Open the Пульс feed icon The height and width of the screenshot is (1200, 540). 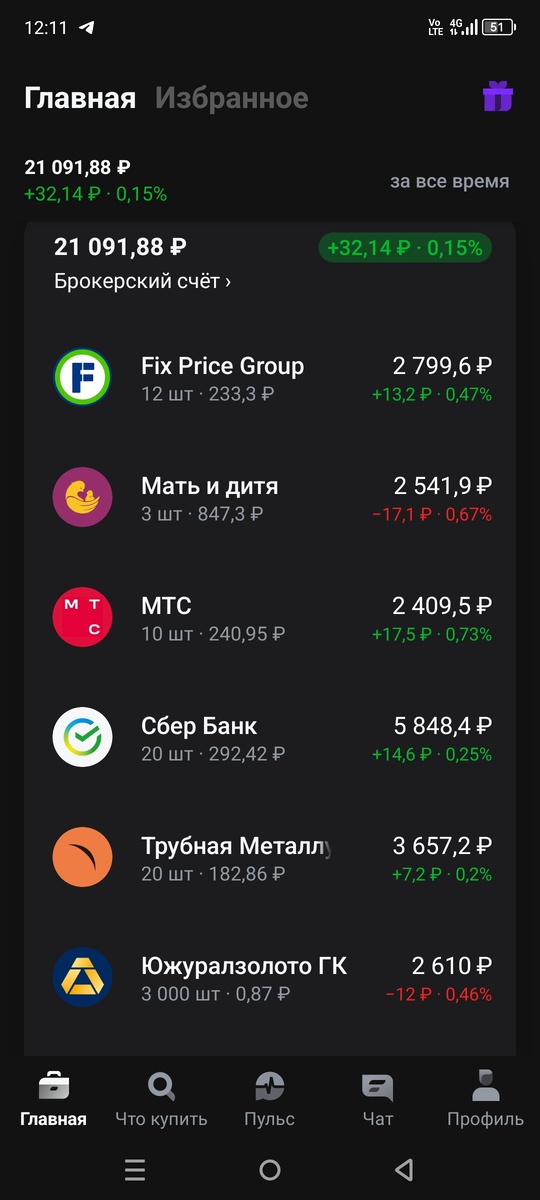pyautogui.click(x=269, y=1086)
